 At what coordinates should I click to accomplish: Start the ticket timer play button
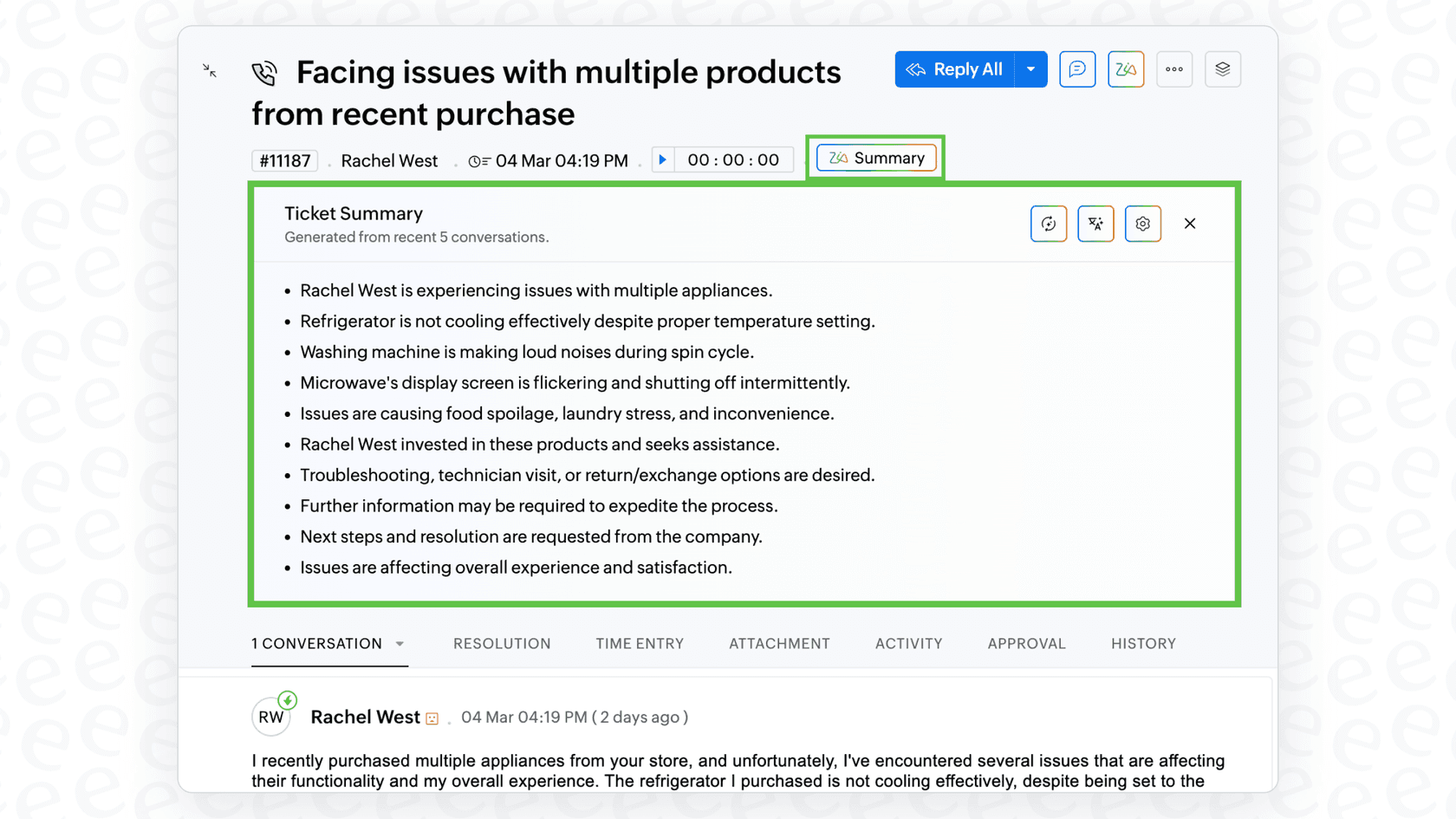coord(663,159)
